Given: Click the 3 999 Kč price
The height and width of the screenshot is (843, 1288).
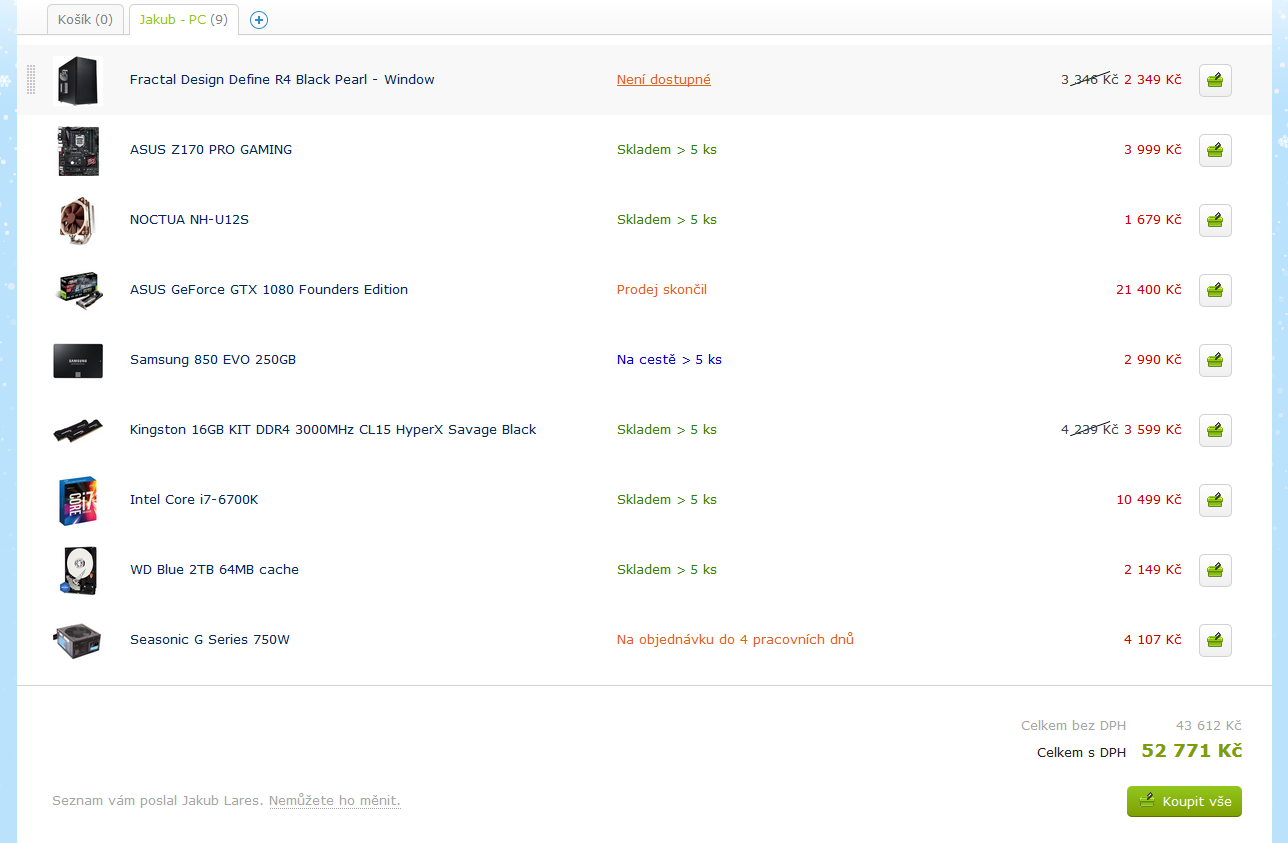Looking at the screenshot, I should 1153,150.
